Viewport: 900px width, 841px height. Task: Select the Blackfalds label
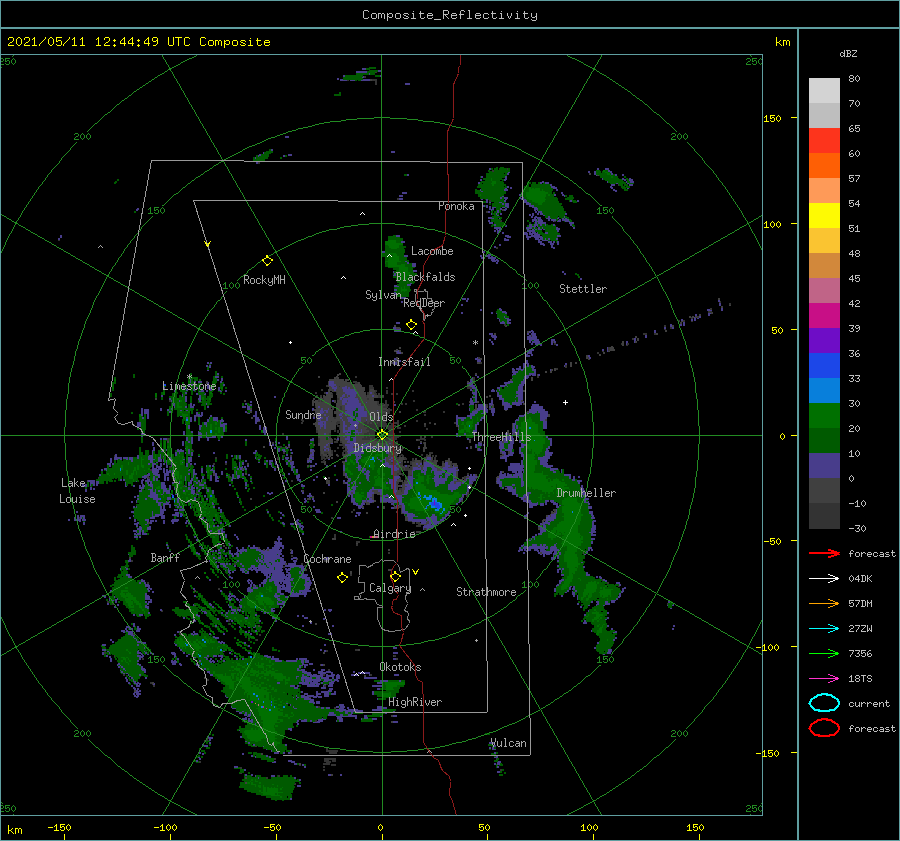pyautogui.click(x=425, y=277)
